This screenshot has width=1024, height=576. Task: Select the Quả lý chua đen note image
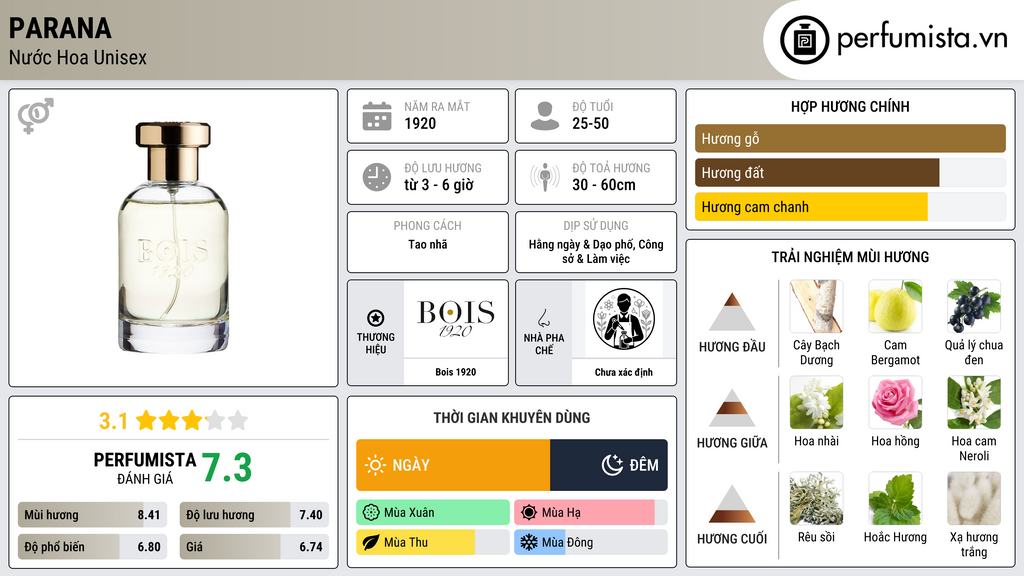pyautogui.click(x=974, y=306)
